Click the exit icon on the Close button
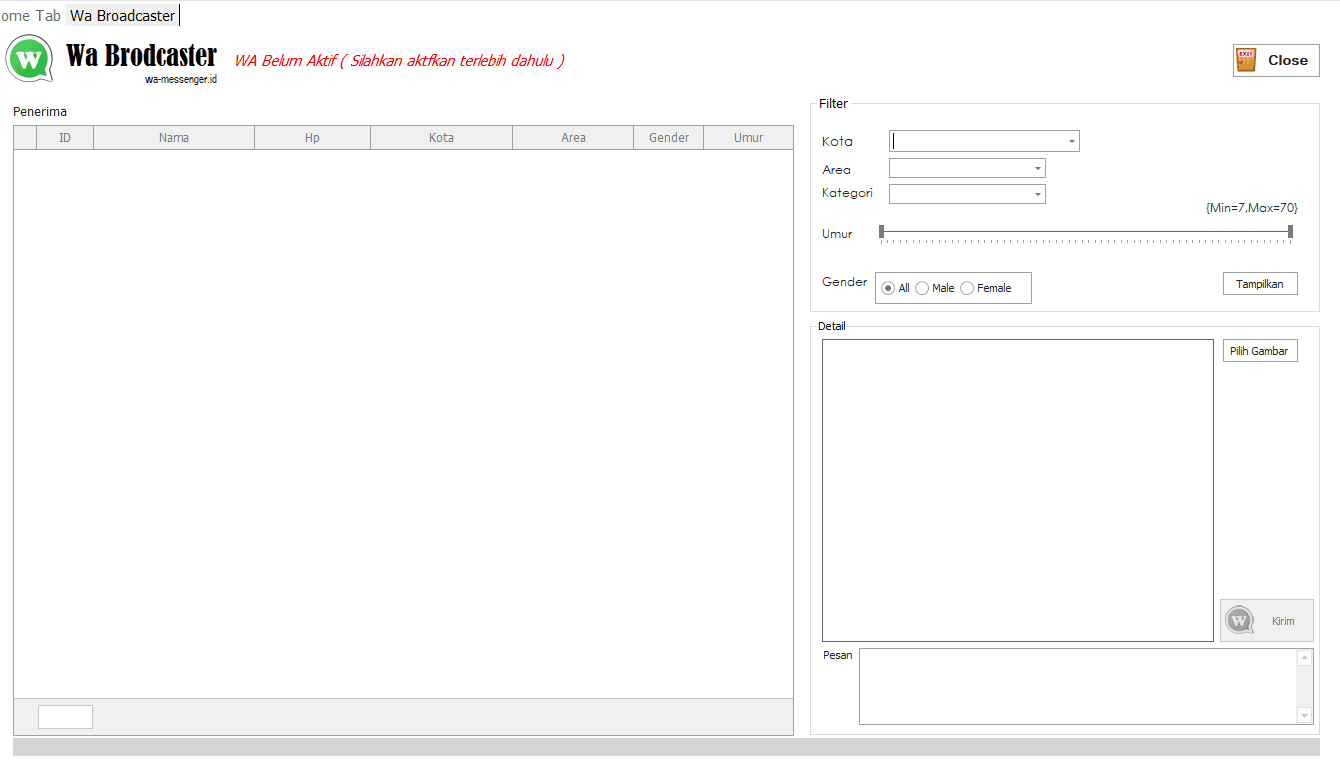This screenshot has width=1340, height=761. [1246, 60]
